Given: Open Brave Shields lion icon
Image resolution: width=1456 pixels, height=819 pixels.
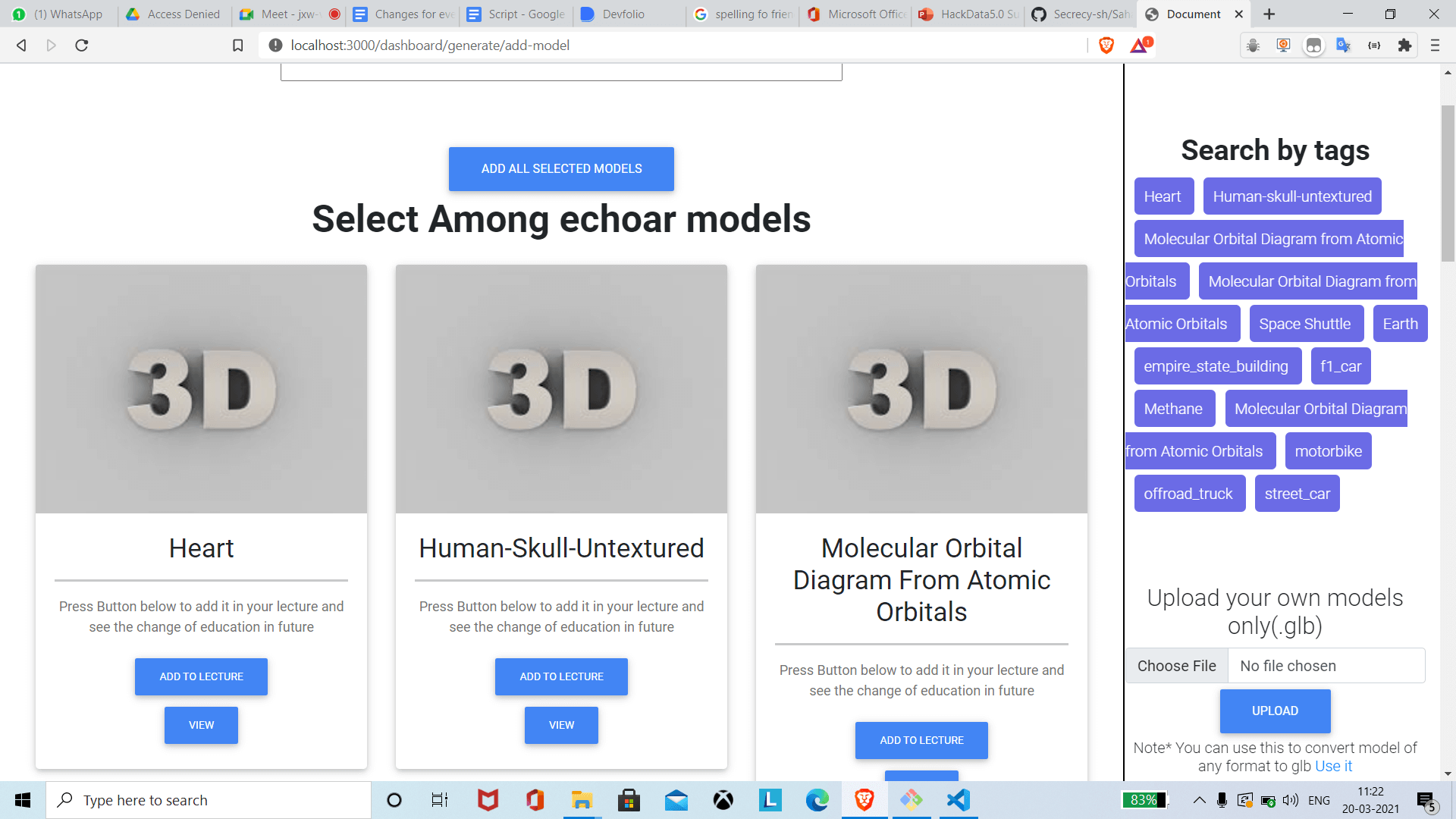Looking at the screenshot, I should (1106, 45).
